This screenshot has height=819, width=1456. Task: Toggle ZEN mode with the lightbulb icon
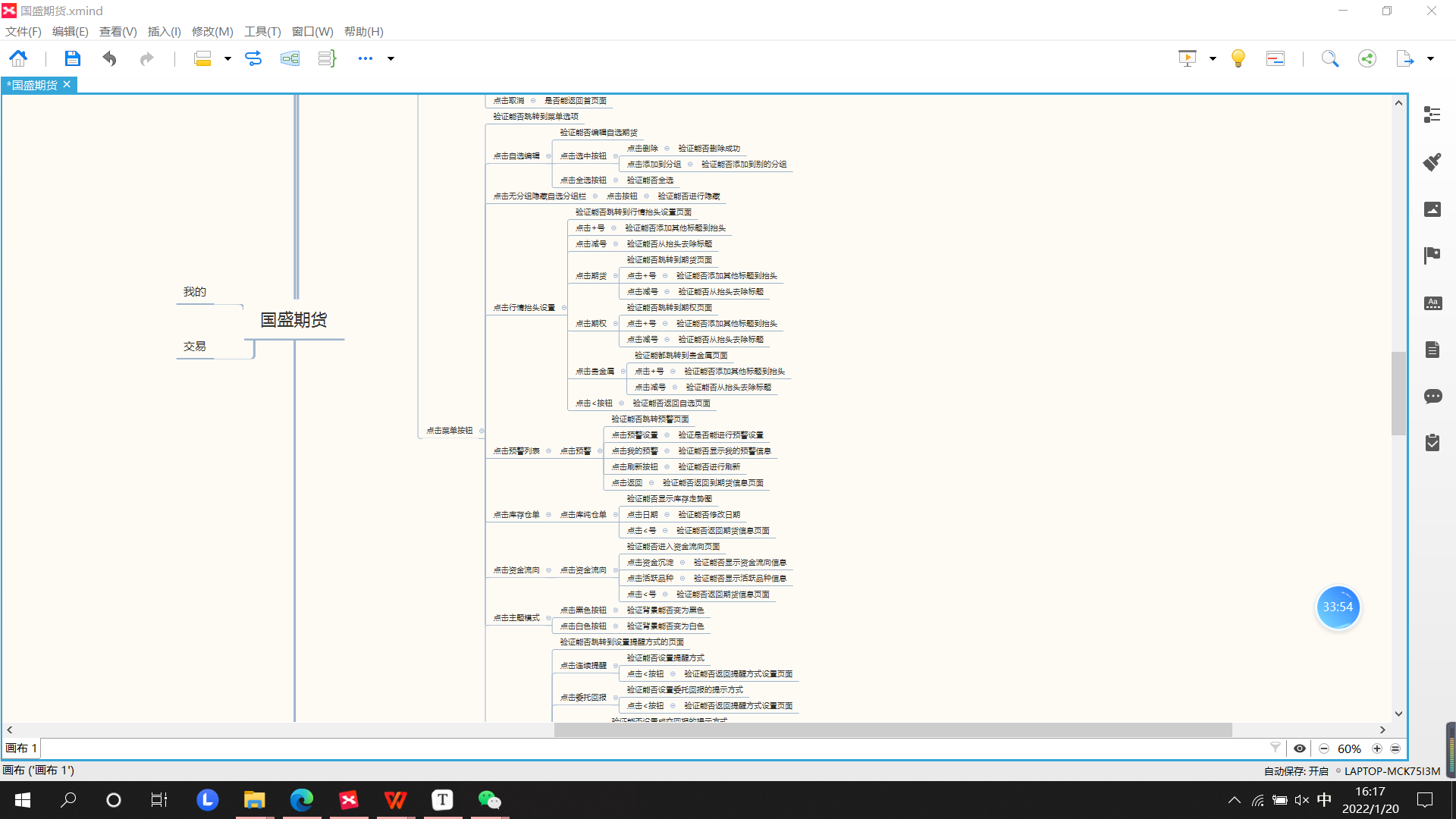[1238, 58]
